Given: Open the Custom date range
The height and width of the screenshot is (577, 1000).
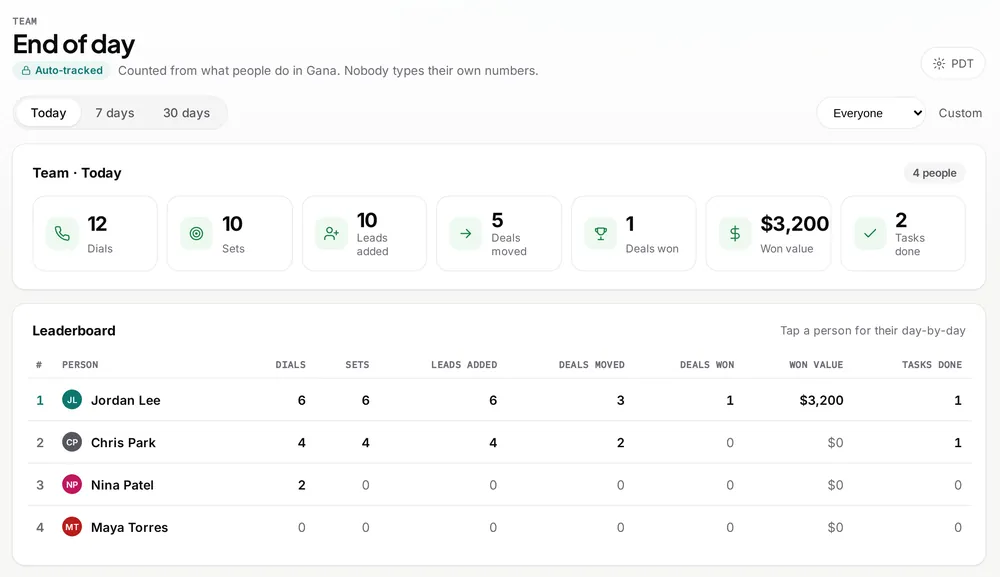Looking at the screenshot, I should pos(960,113).
